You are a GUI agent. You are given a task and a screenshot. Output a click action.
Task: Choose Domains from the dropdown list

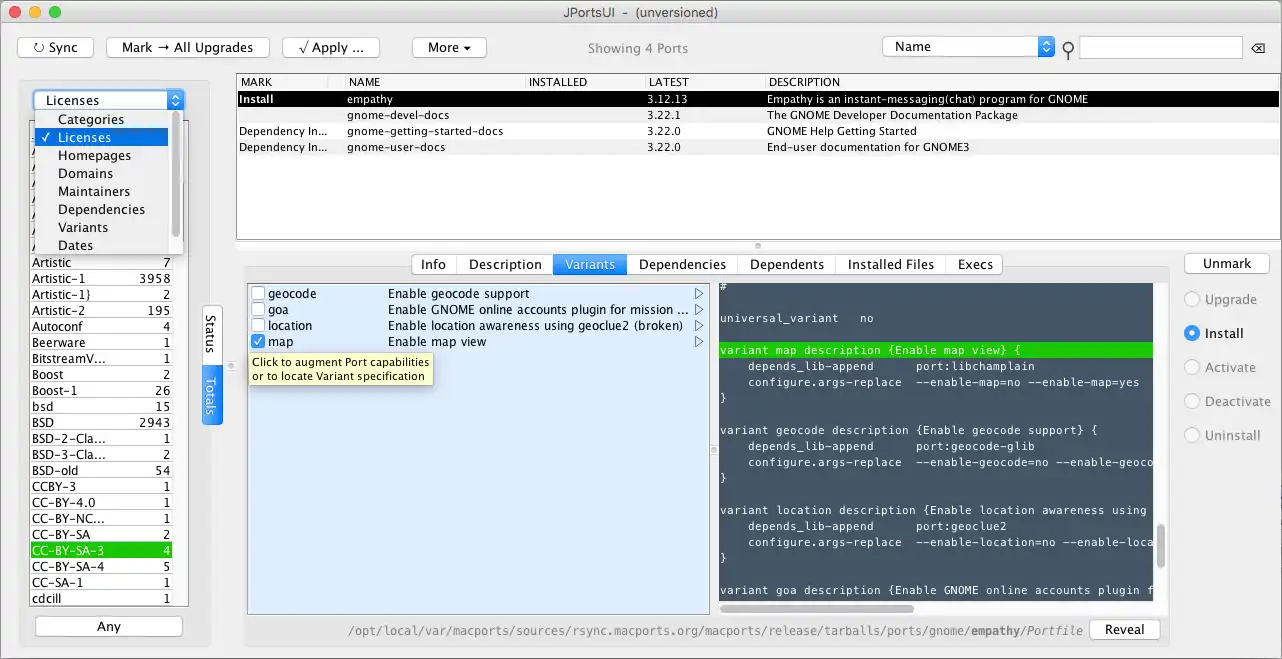click(103, 173)
